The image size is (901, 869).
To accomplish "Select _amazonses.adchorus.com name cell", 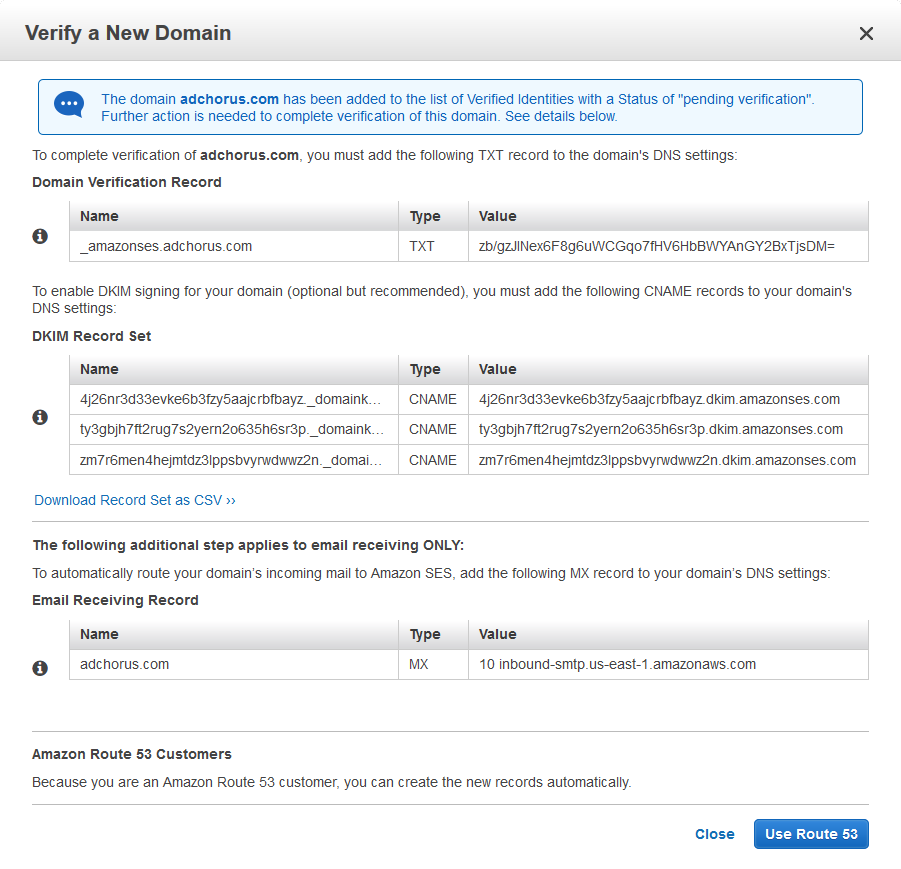I will click(234, 246).
